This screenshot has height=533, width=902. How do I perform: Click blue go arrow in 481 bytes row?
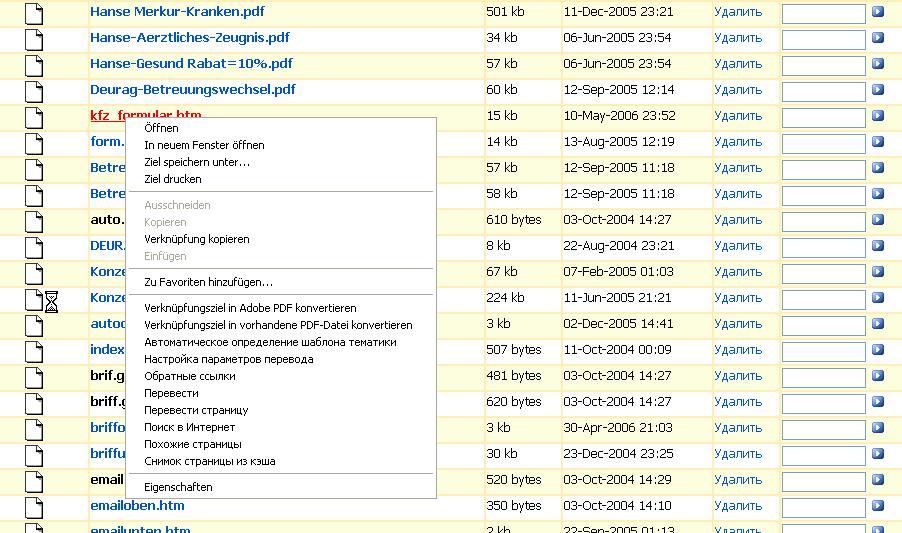[878, 375]
